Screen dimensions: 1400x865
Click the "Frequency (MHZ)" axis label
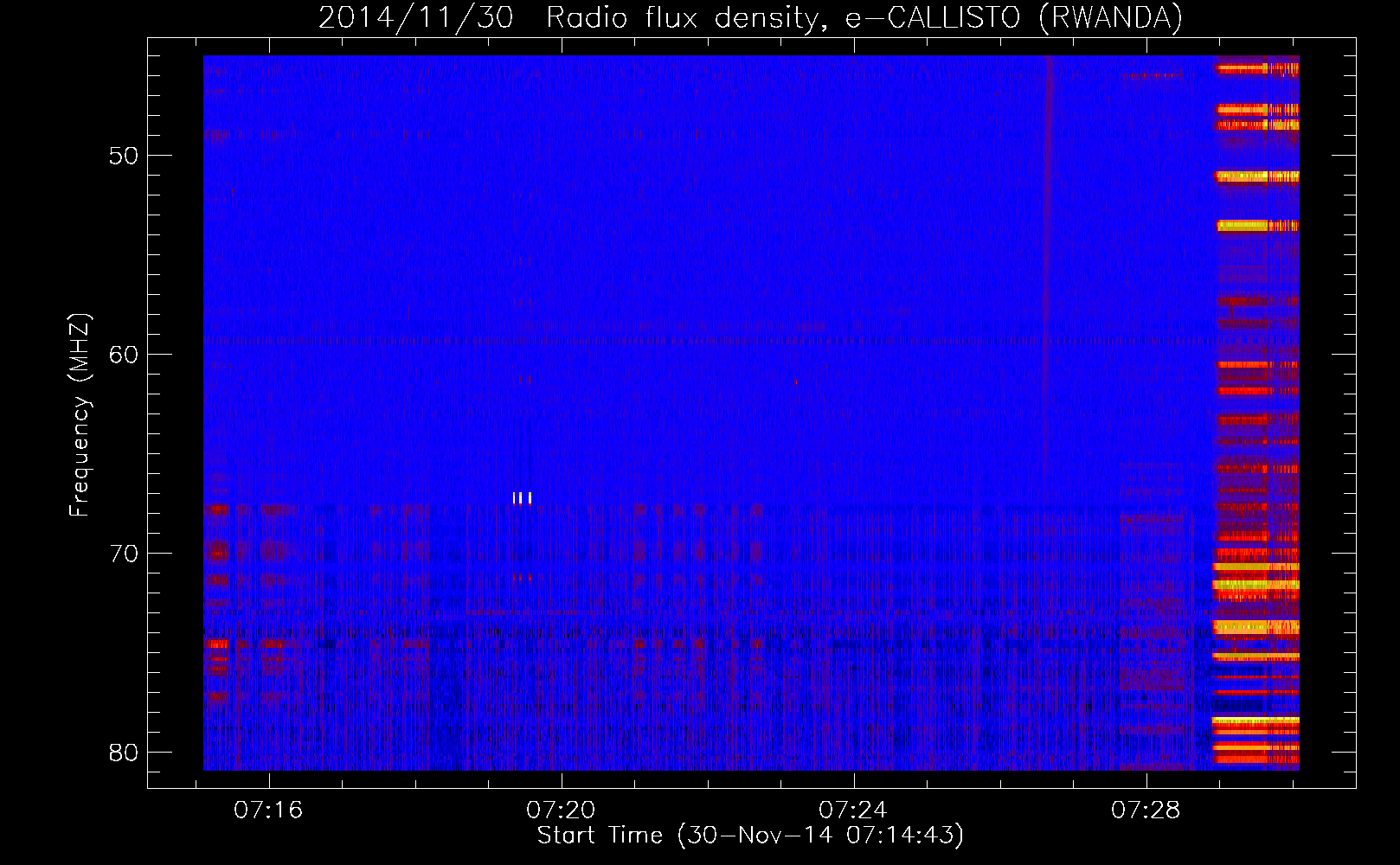79,414
